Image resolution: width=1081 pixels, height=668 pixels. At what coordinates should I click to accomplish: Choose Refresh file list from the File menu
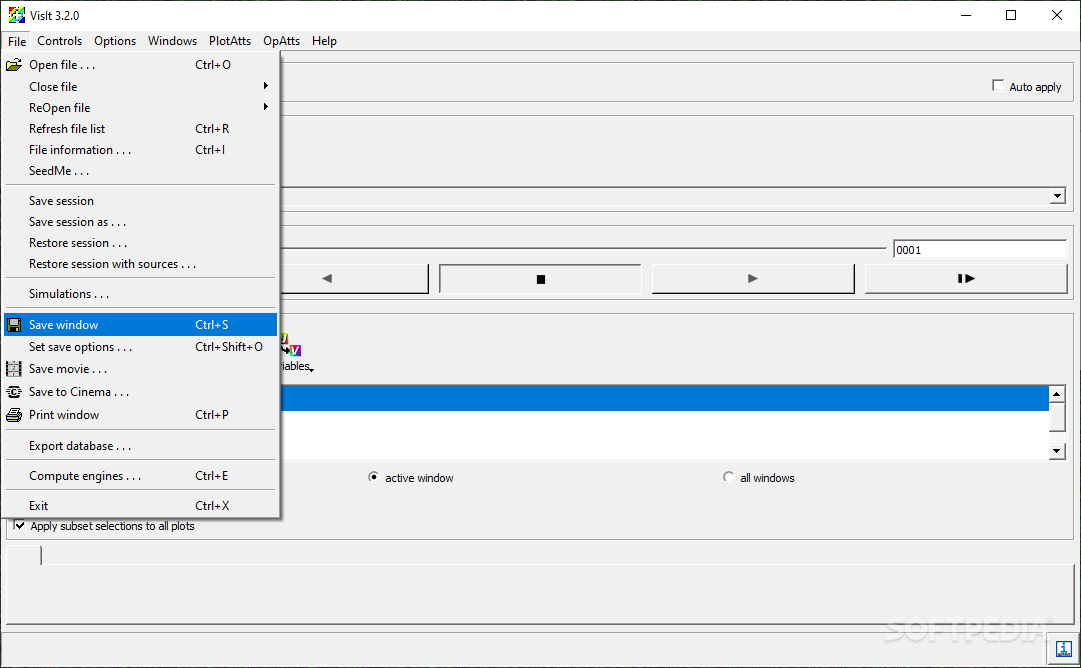pos(141,129)
